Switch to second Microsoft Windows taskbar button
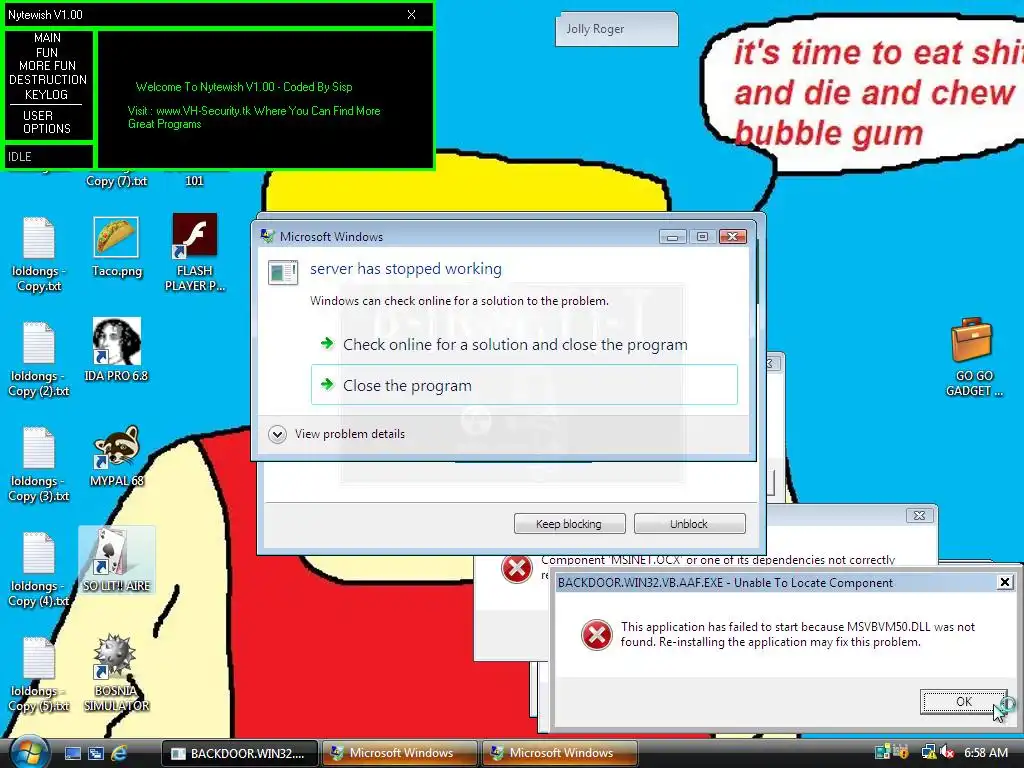The height and width of the screenshot is (768, 1024). [x=560, y=753]
